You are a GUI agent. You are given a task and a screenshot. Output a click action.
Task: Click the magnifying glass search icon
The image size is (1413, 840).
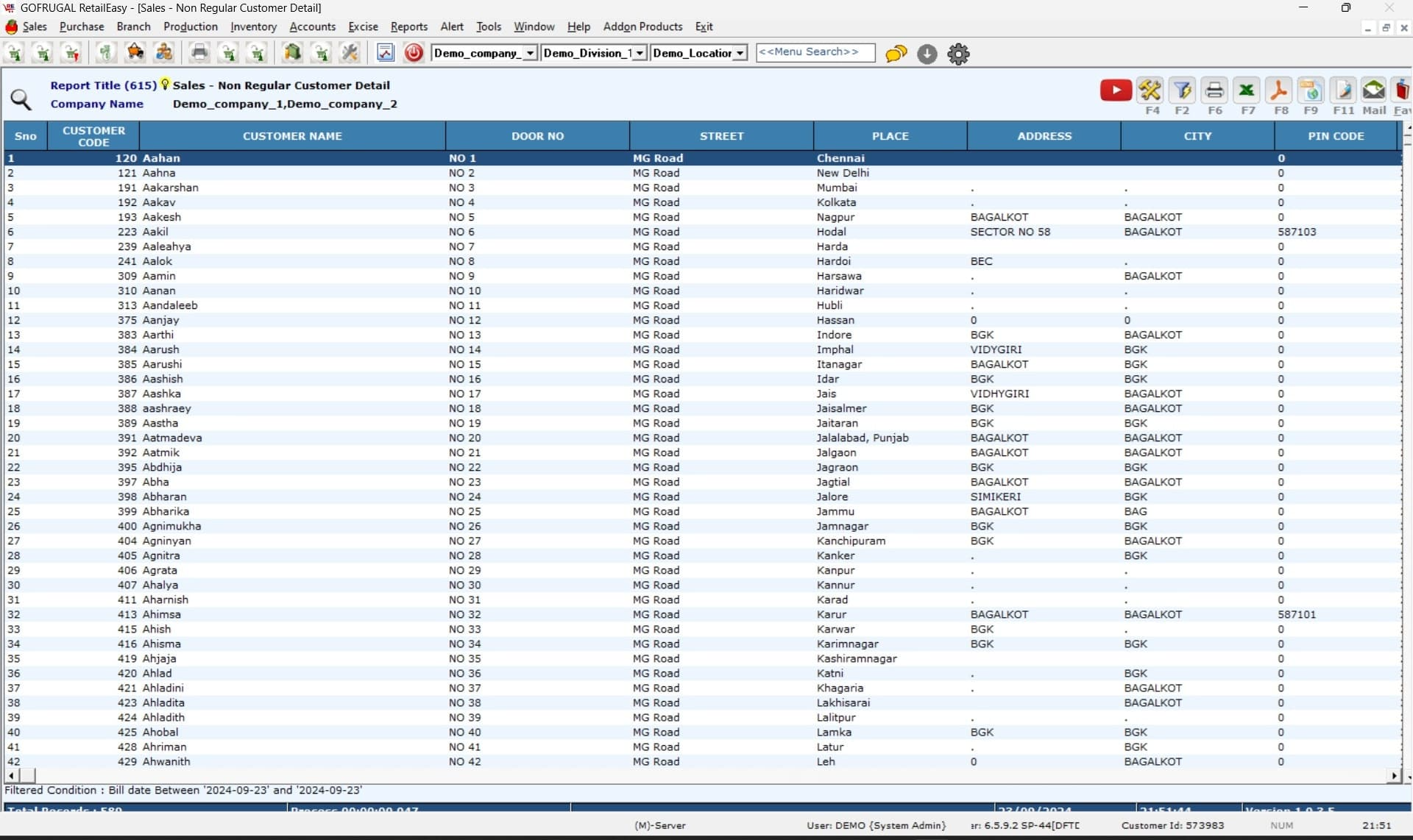[21, 99]
